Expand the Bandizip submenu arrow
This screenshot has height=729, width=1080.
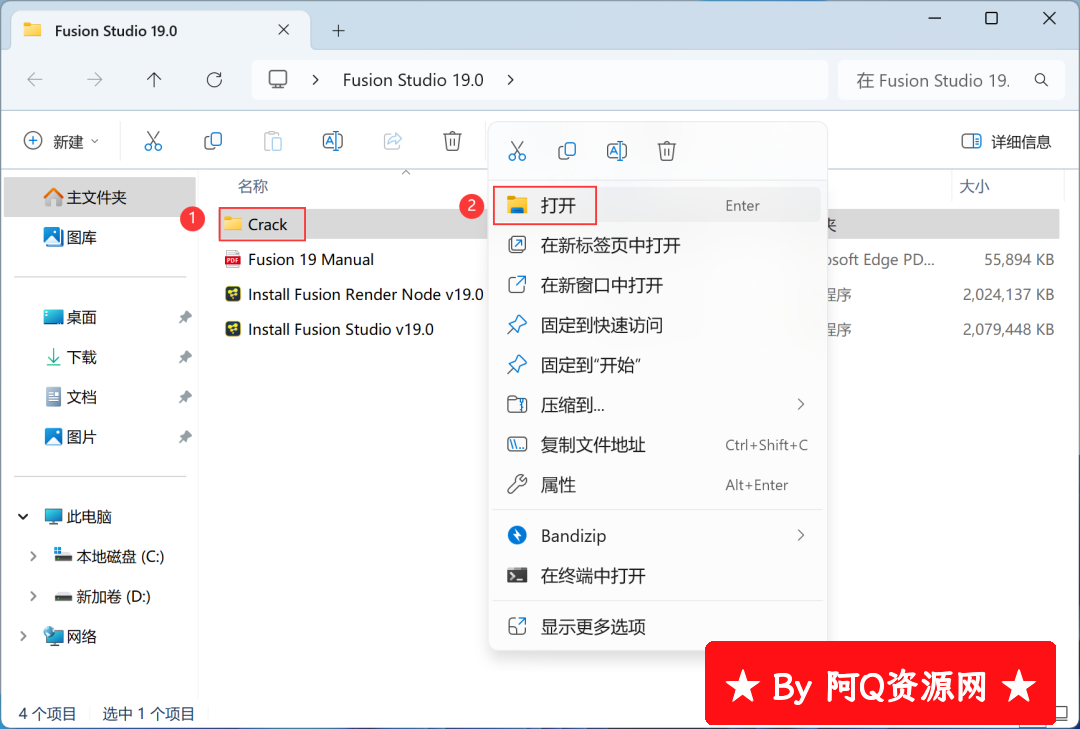click(x=800, y=535)
